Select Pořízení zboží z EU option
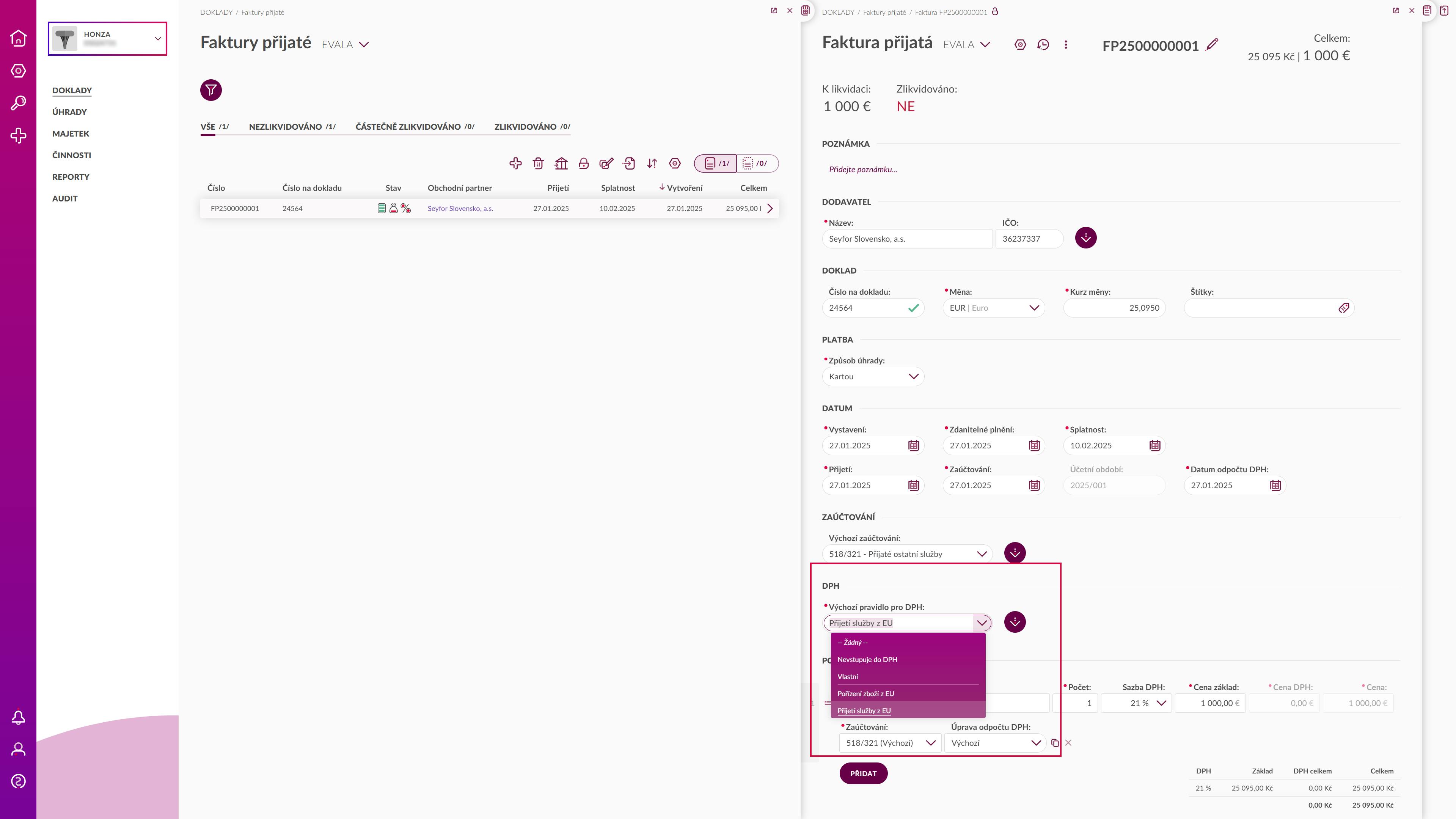Viewport: 1456px width, 819px height. coord(908,693)
